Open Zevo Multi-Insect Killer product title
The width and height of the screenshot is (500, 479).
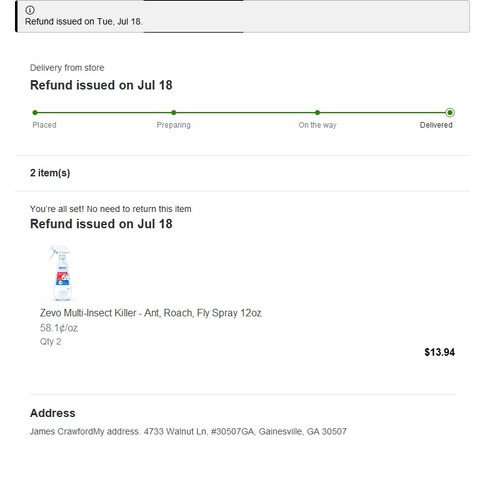(151, 313)
